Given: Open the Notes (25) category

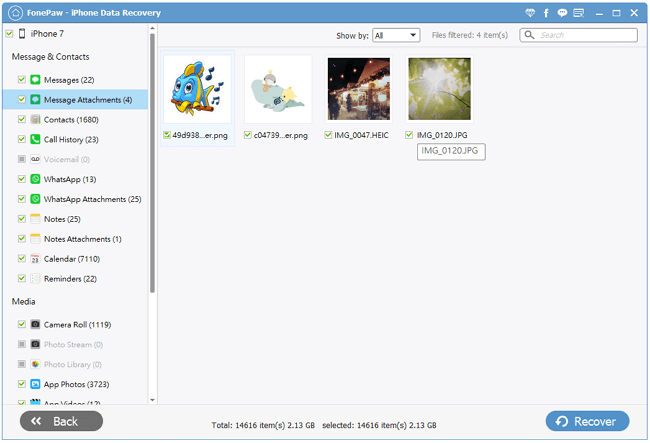Looking at the screenshot, I should point(62,219).
